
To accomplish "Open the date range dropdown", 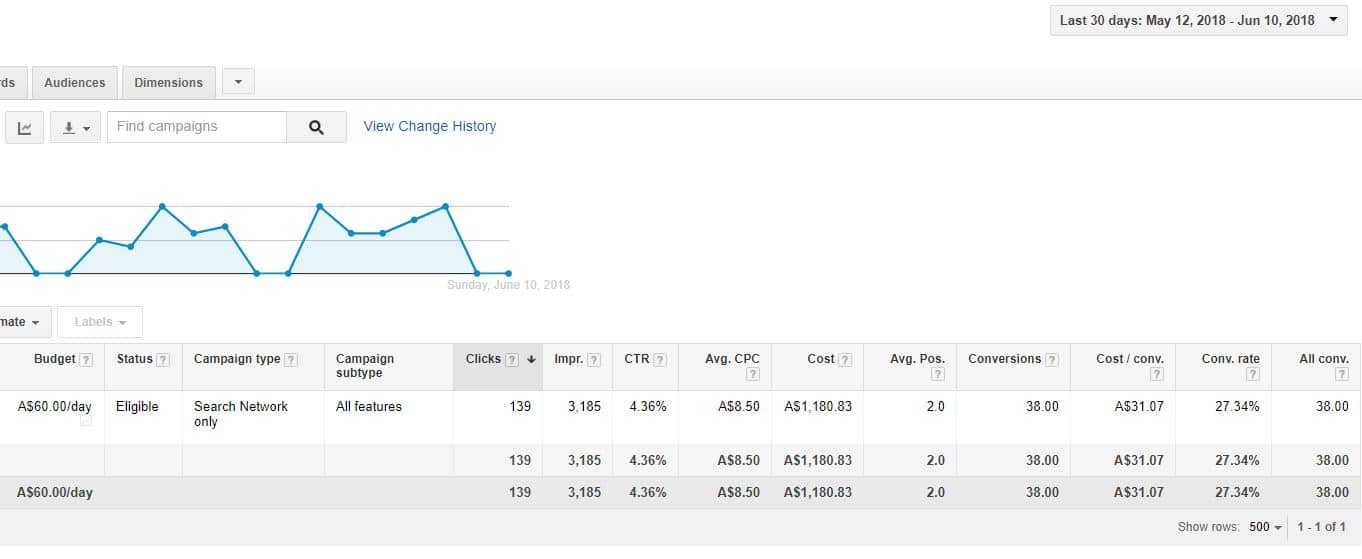I will pos(1198,20).
